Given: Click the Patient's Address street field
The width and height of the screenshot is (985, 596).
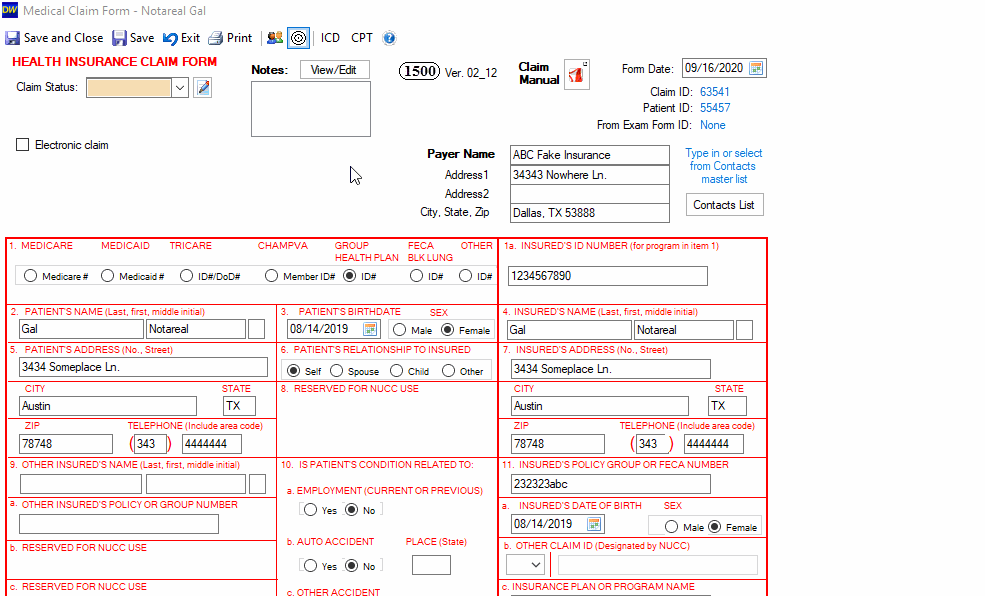Looking at the screenshot, I should (x=143, y=367).
